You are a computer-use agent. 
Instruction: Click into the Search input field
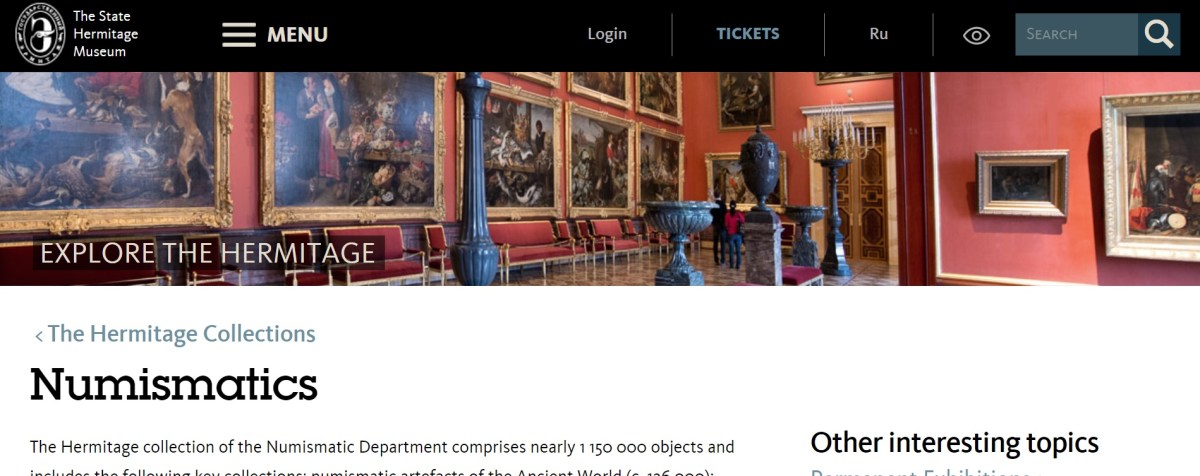[1077, 34]
